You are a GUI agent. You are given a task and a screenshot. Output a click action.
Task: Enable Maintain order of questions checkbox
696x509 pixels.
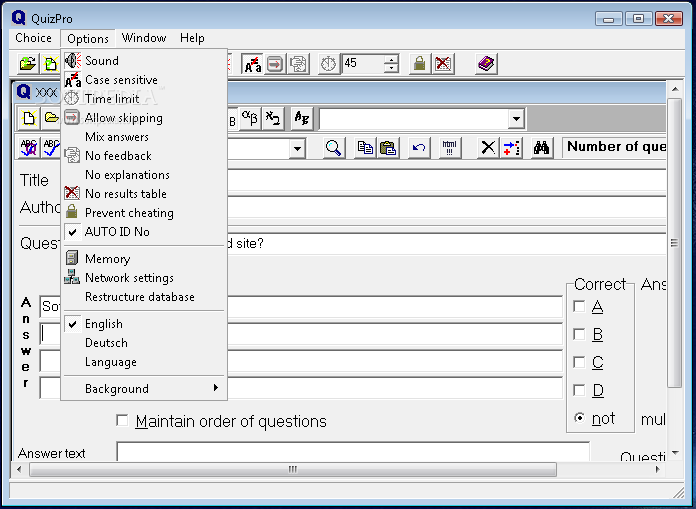tap(122, 420)
